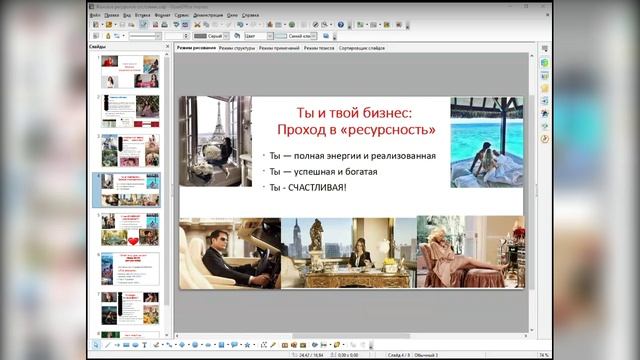
Task: Open the Формат menu
Action: tap(162, 15)
